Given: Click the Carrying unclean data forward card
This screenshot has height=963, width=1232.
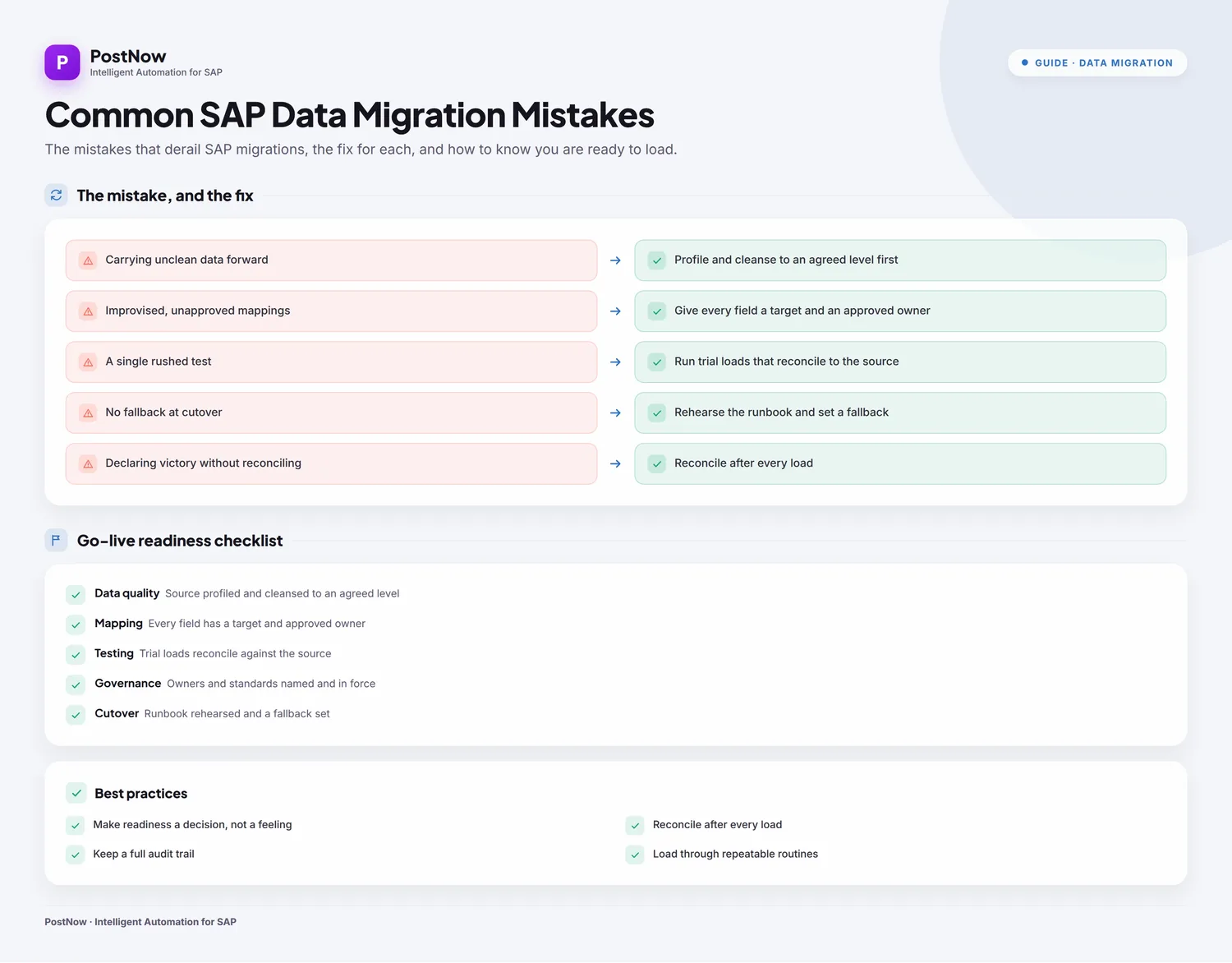Looking at the screenshot, I should (331, 260).
